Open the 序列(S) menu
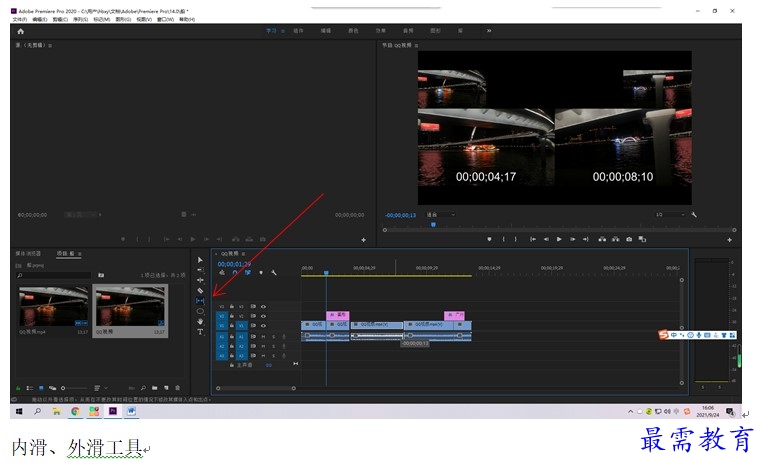 tap(80, 19)
